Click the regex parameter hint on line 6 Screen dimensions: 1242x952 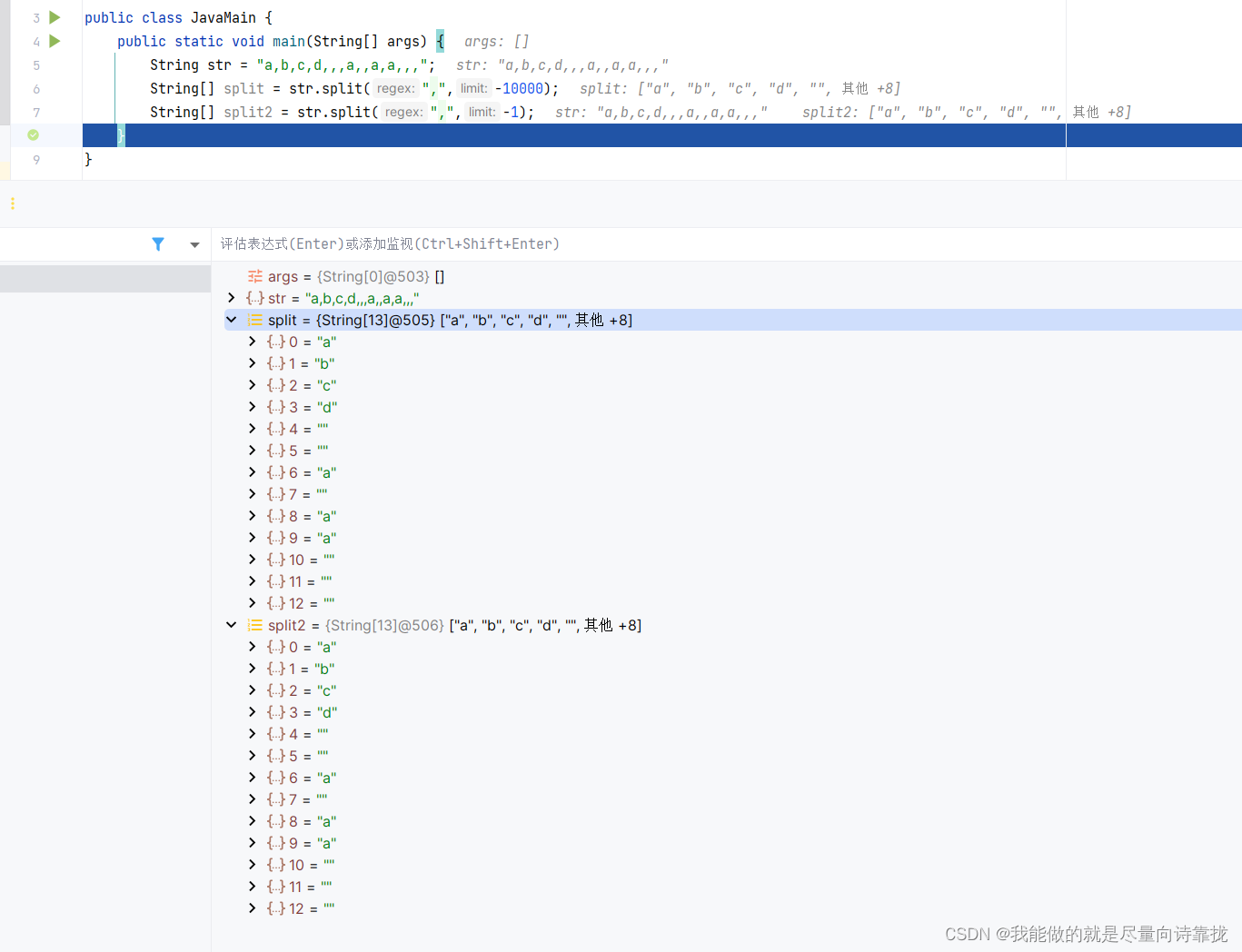(395, 88)
